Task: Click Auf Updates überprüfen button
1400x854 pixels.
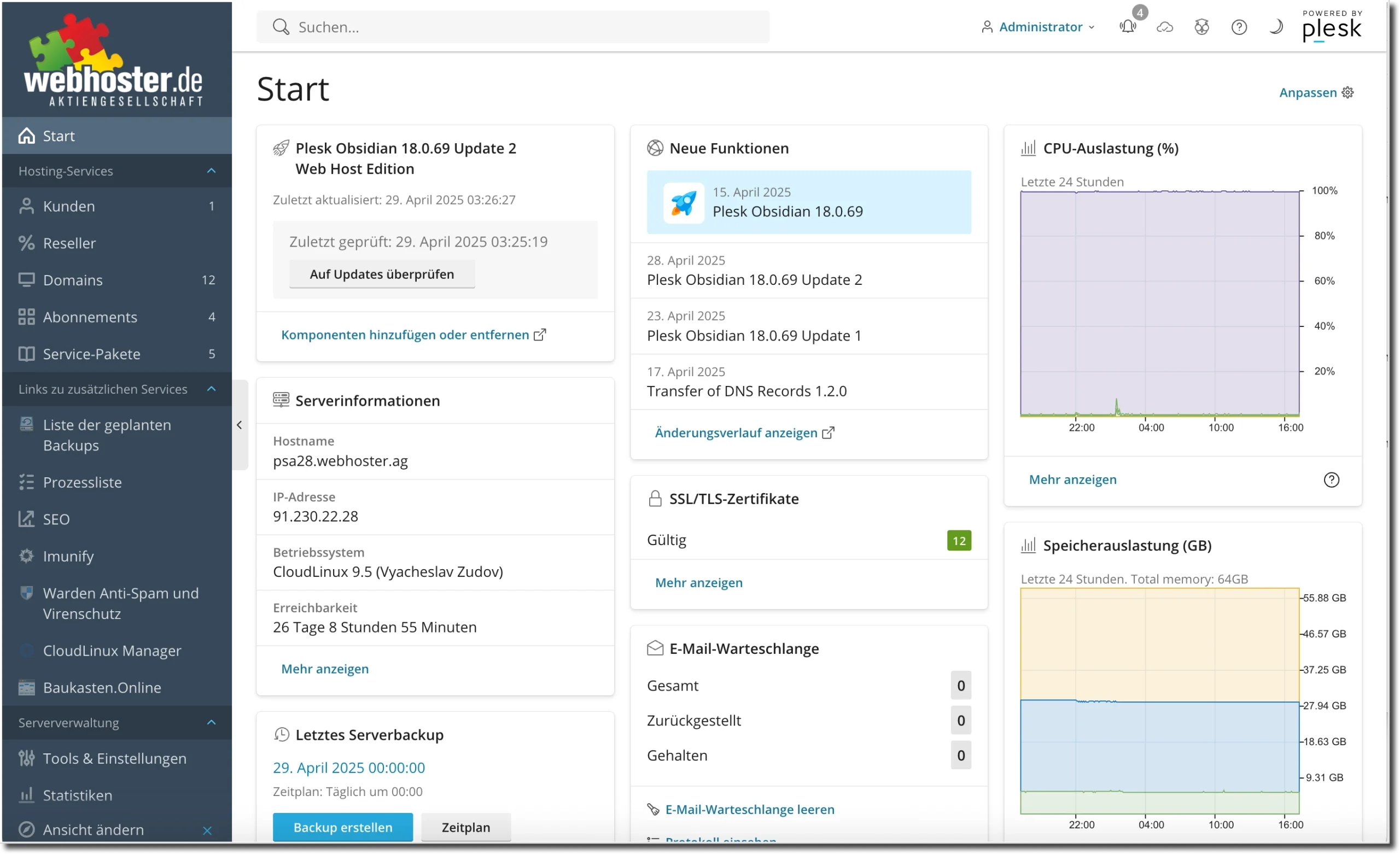Action: click(x=382, y=274)
